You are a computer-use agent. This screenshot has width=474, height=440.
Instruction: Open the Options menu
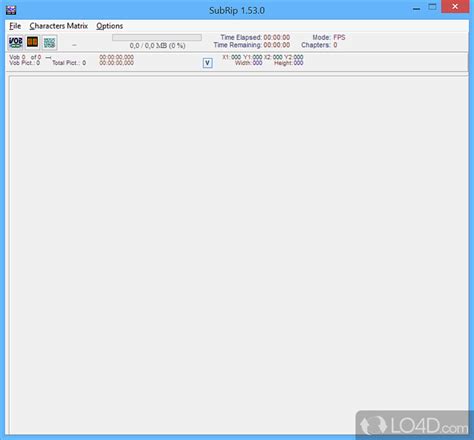point(109,26)
